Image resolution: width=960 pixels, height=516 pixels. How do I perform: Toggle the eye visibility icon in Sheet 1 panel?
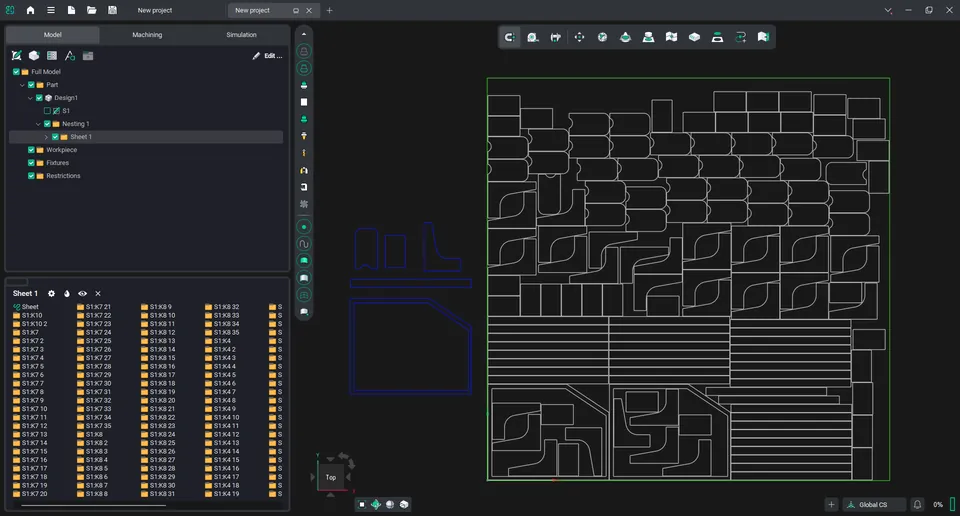click(x=82, y=294)
